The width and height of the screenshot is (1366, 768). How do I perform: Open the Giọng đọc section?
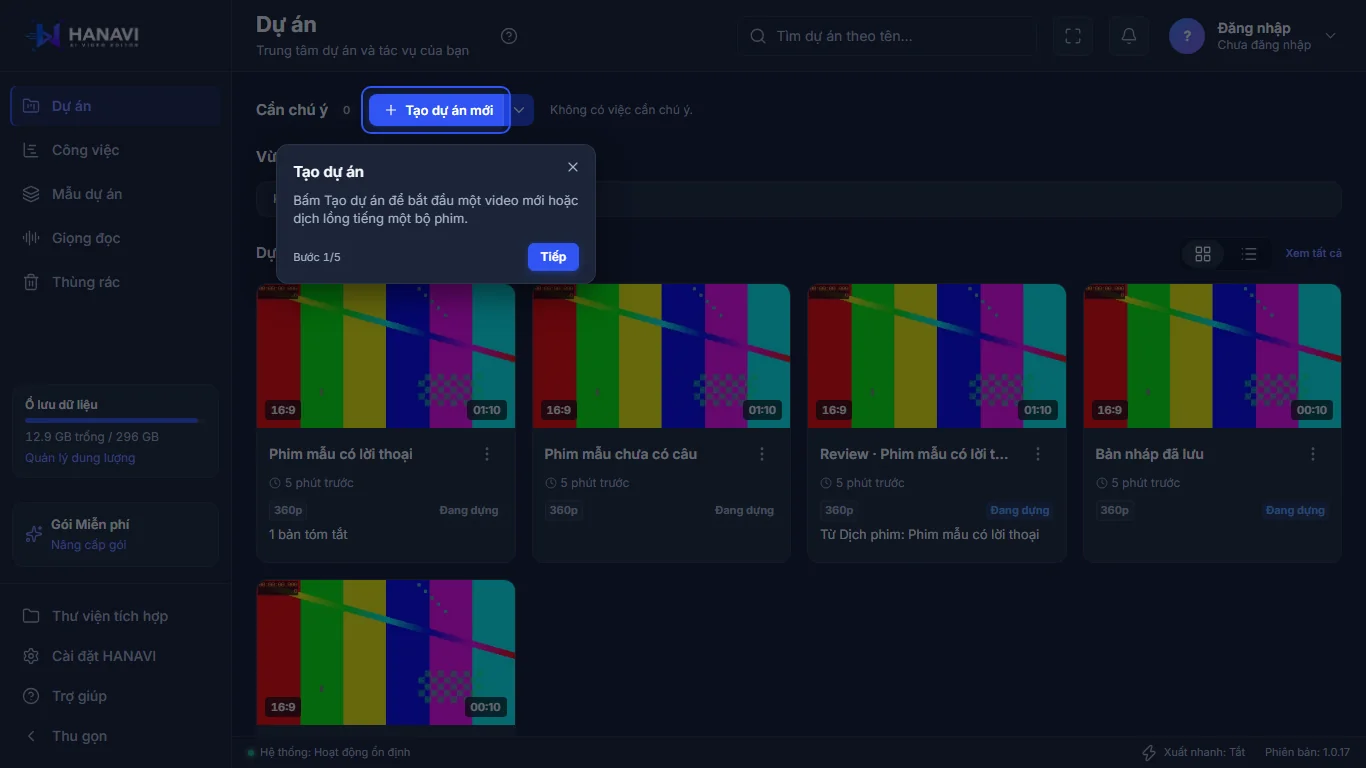click(x=116, y=238)
